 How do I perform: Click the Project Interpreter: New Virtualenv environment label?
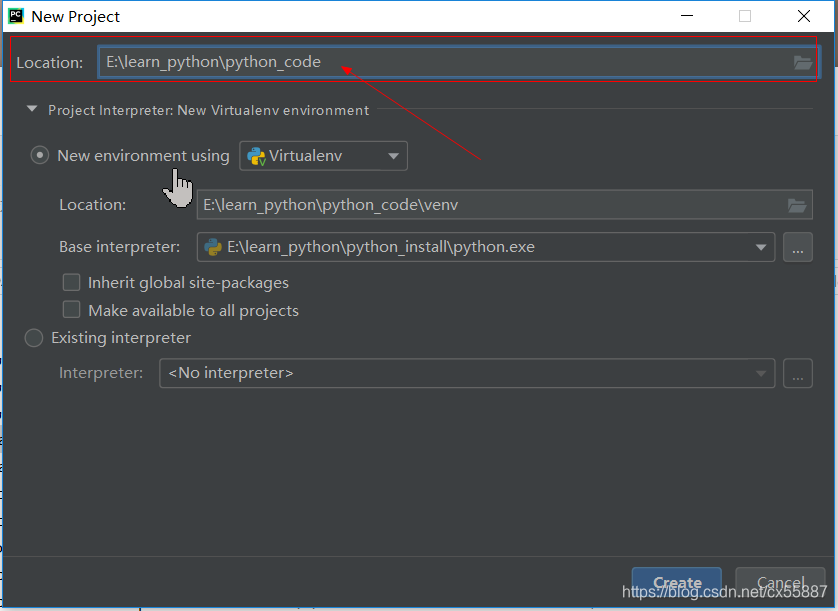[208, 110]
